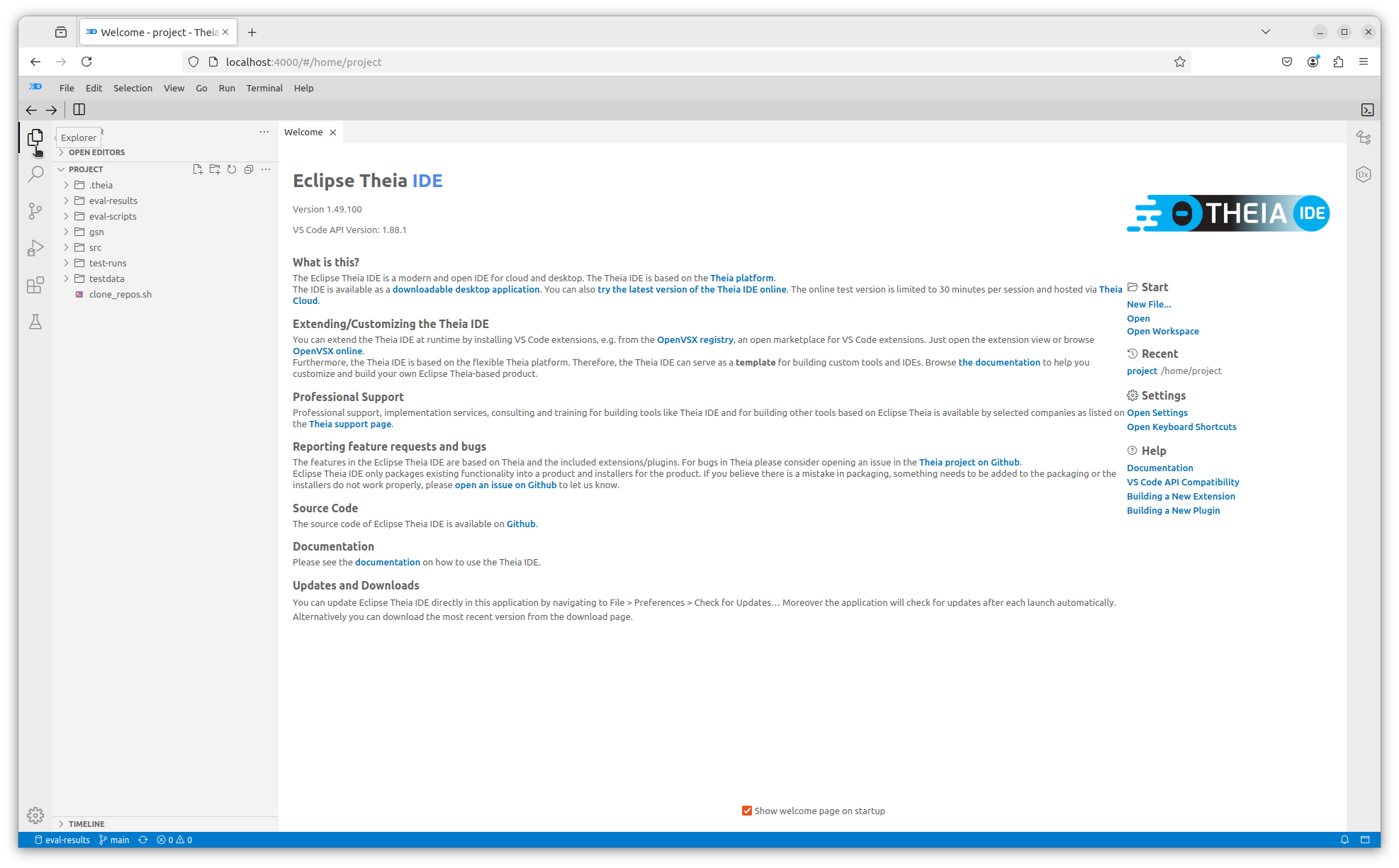
Task: Click the errors and warnings count in status bar
Action: coord(174,840)
